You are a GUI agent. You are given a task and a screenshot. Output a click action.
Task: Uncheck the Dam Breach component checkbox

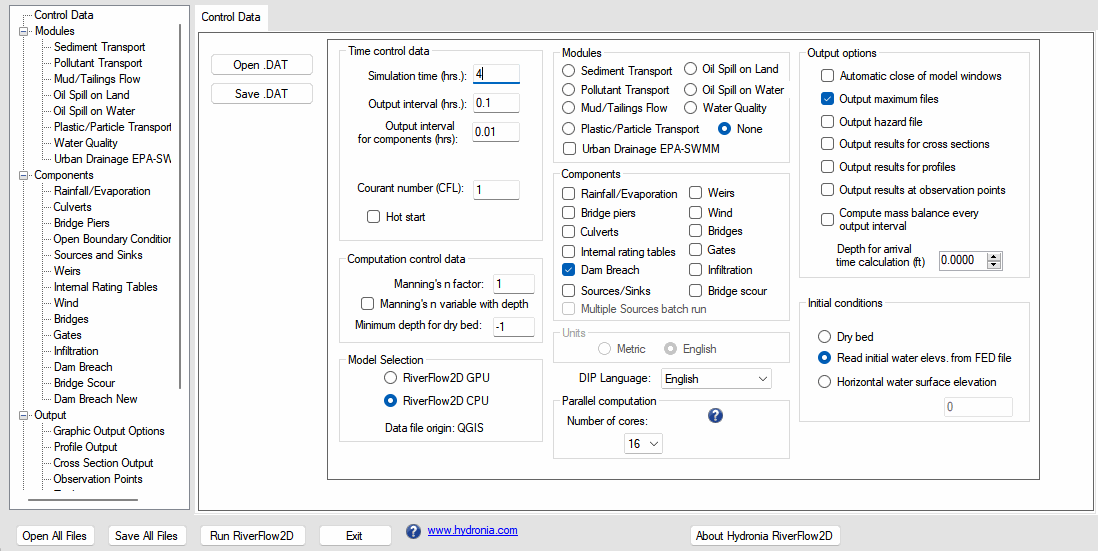568,270
